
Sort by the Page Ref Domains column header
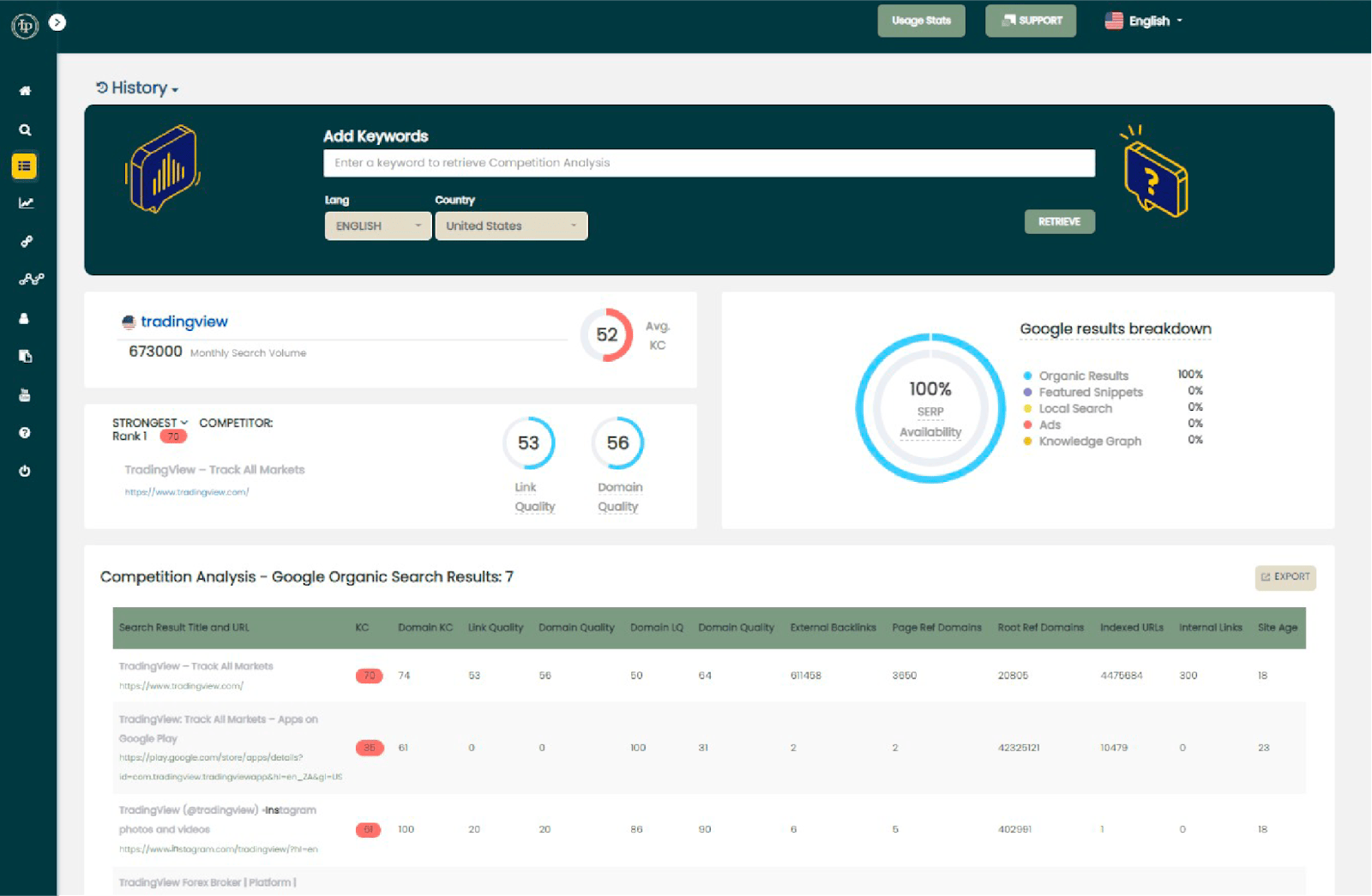936,628
